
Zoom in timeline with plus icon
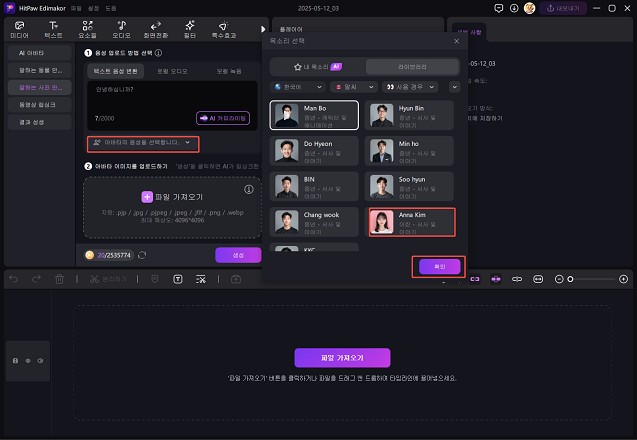pos(624,279)
